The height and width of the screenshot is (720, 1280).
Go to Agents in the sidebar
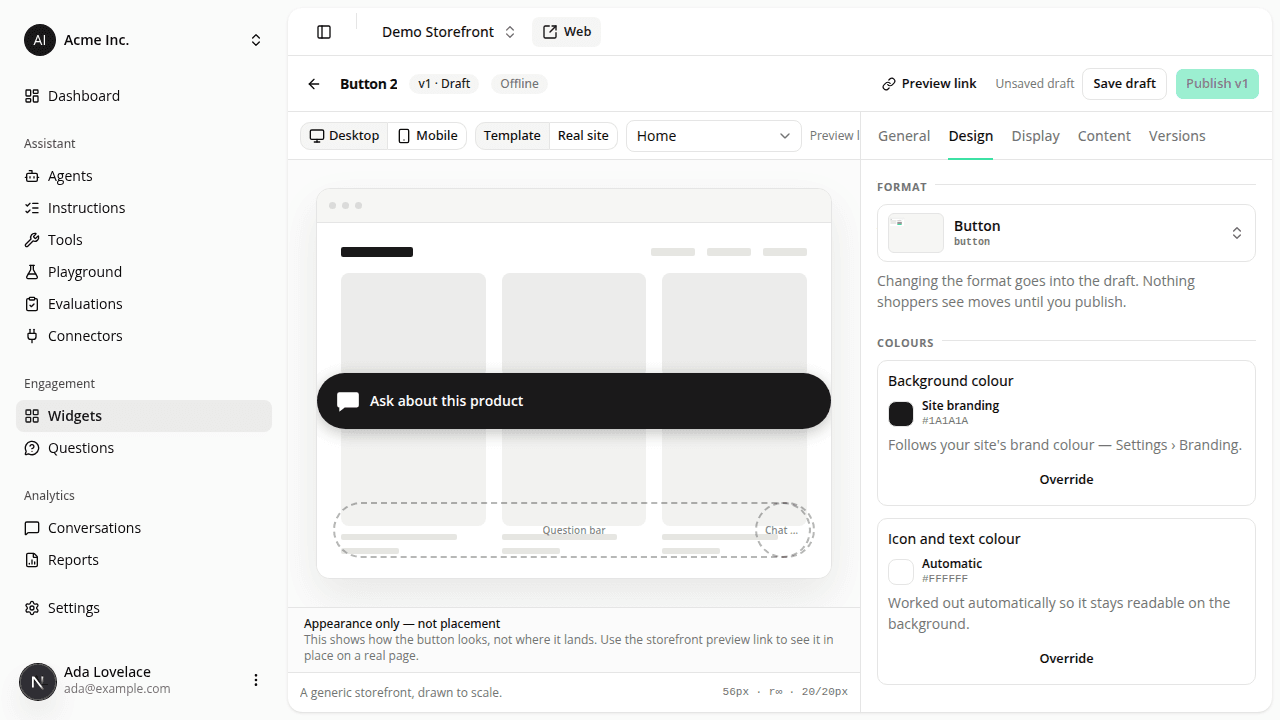click(144, 176)
